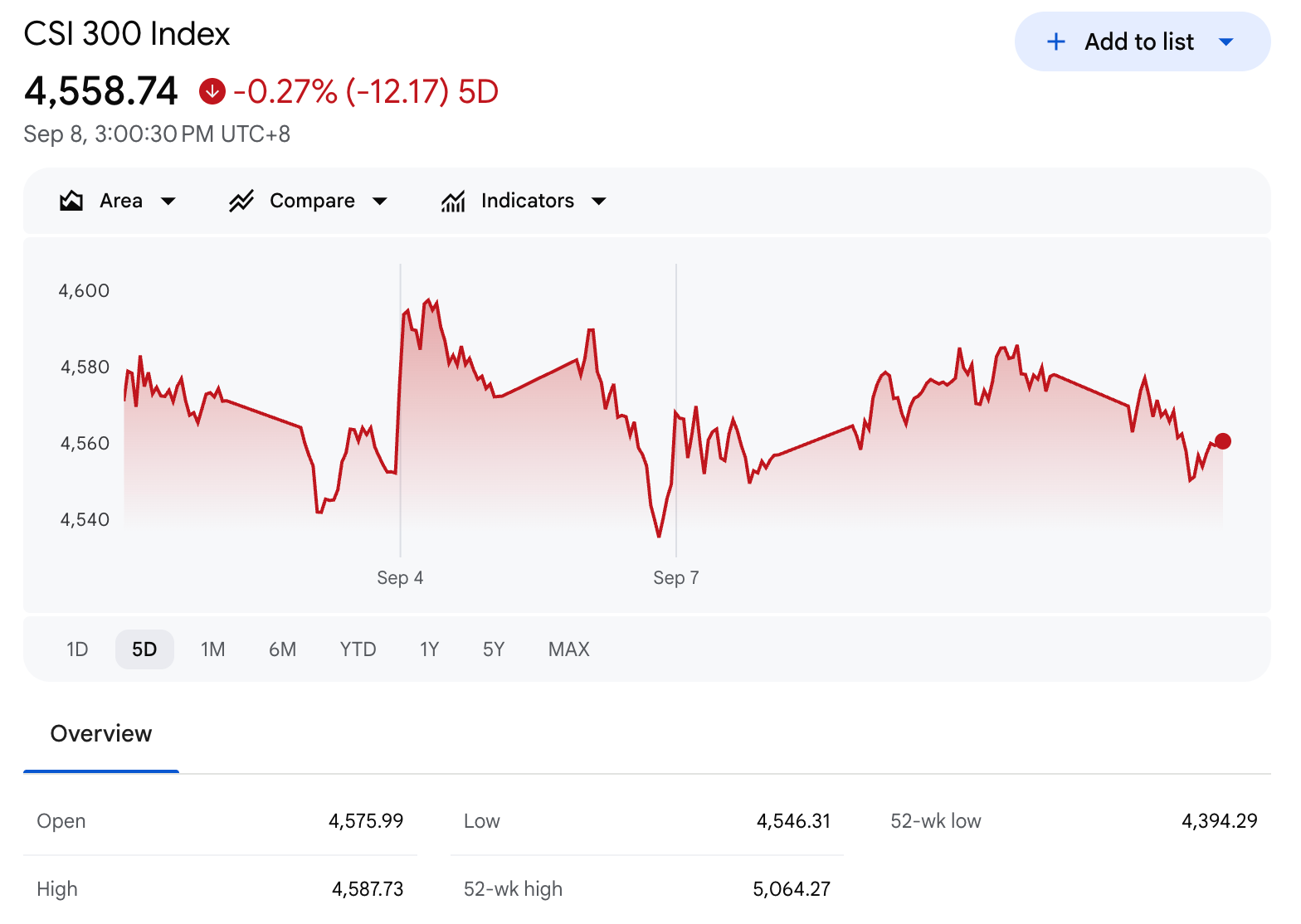The height and width of the screenshot is (924, 1301).
Task: Click the red down-arrow change icon
Action: [x=212, y=91]
